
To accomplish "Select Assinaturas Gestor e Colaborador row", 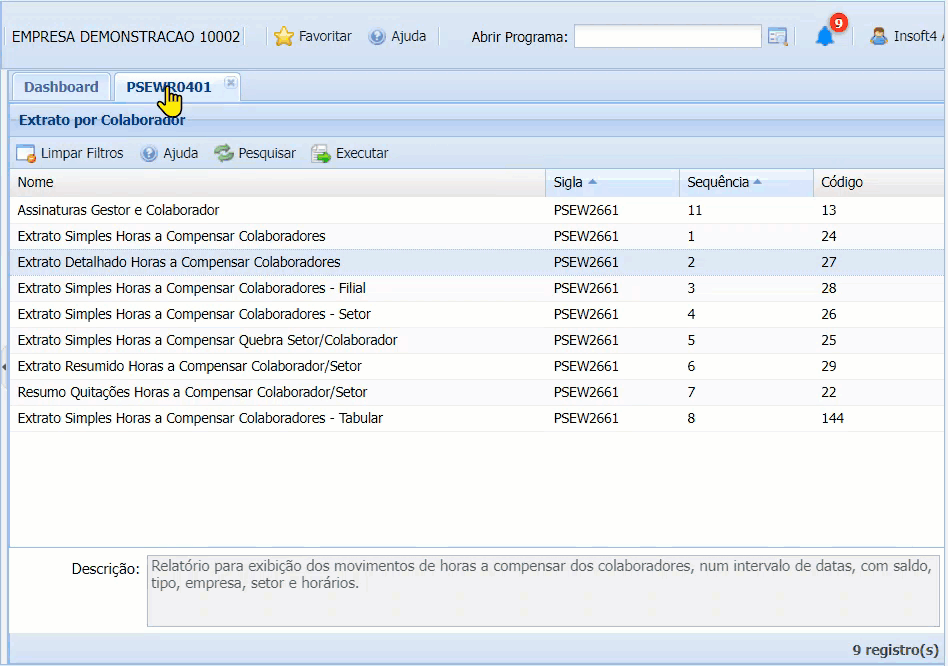I will (x=118, y=210).
